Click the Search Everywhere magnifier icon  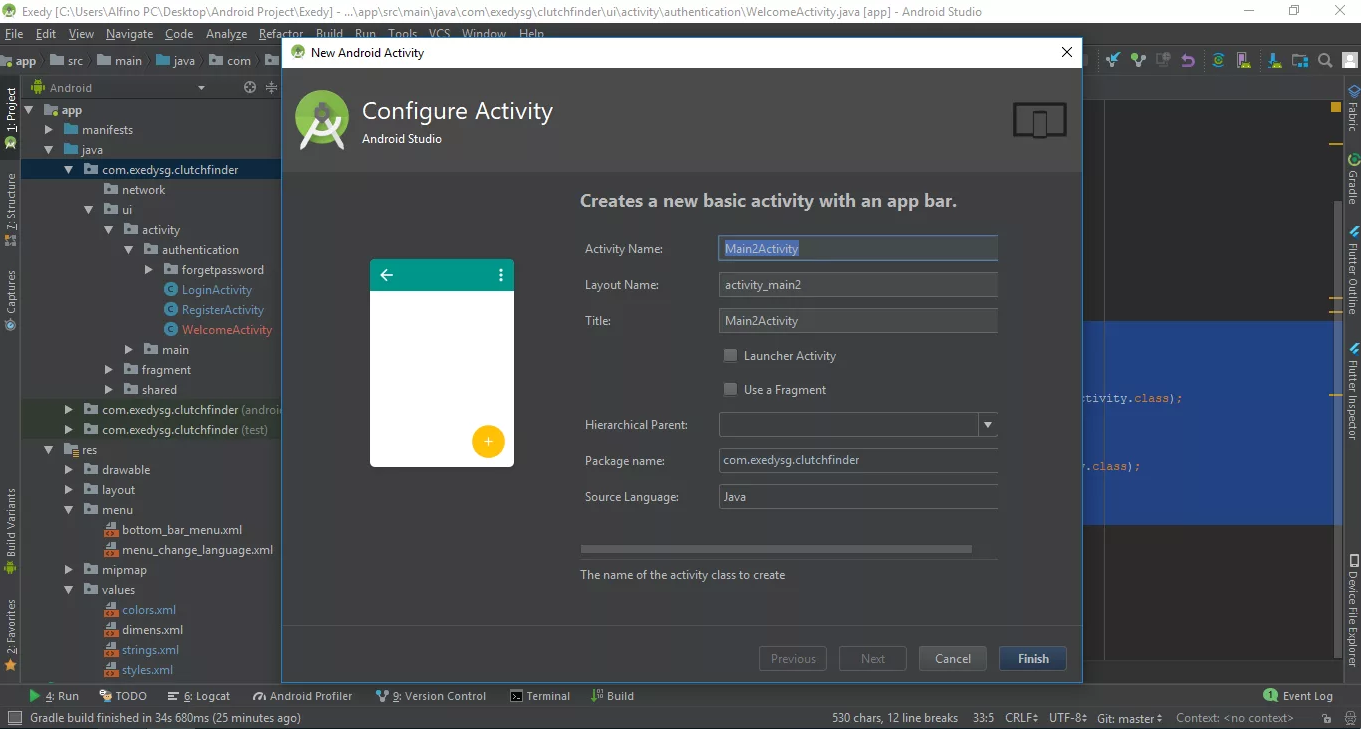pyautogui.click(x=1325, y=60)
